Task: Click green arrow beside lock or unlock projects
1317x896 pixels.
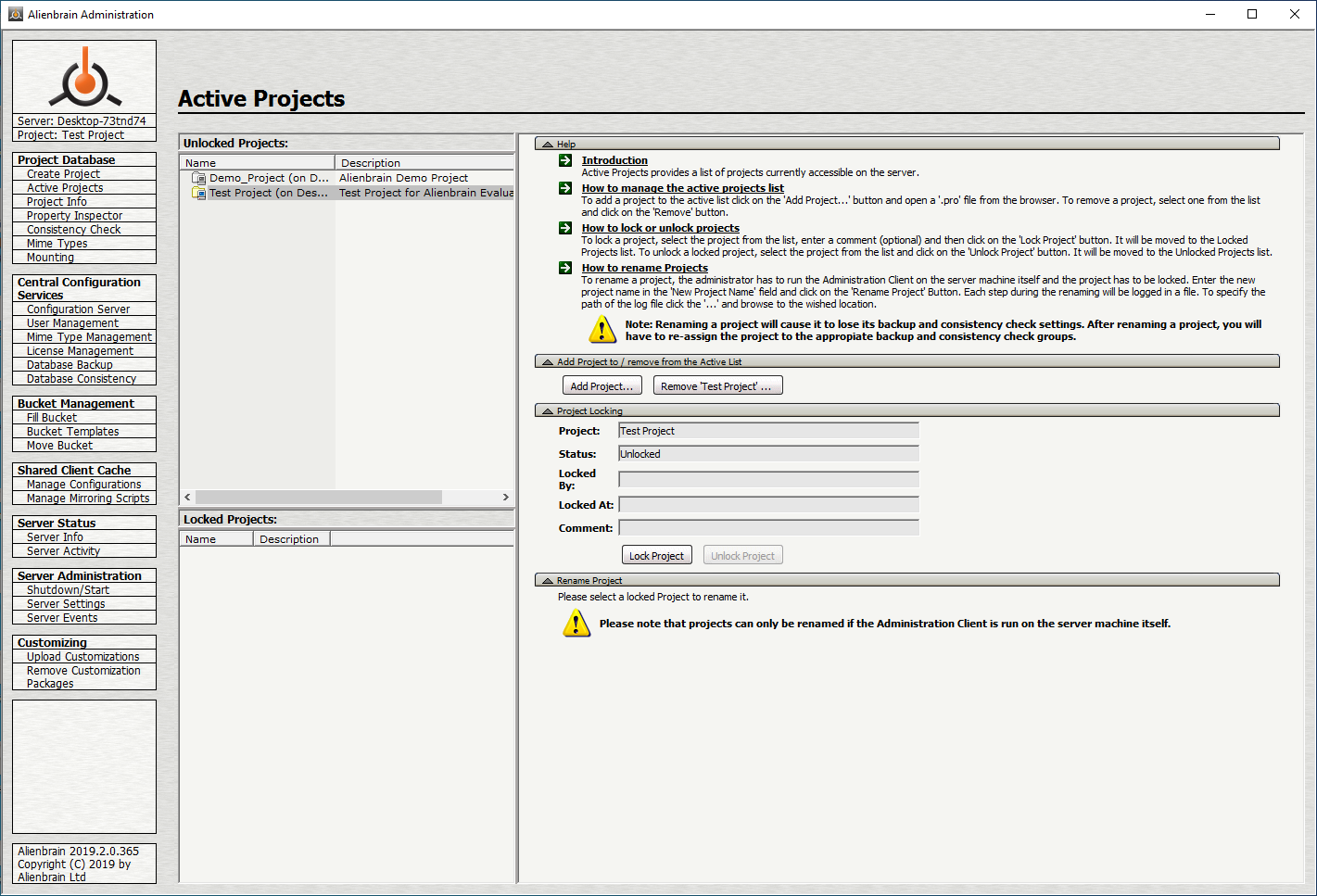Action: point(565,228)
